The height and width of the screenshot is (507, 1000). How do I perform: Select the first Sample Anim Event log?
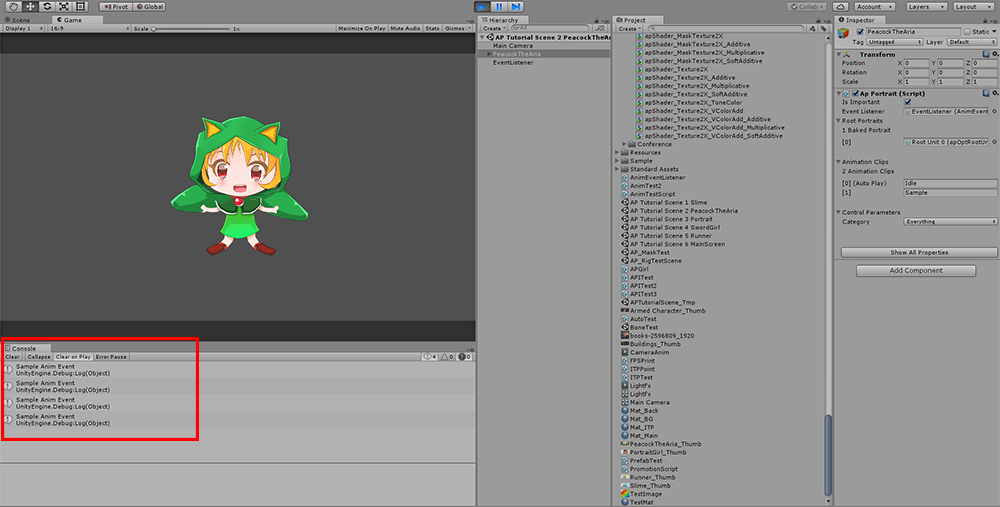(237, 370)
